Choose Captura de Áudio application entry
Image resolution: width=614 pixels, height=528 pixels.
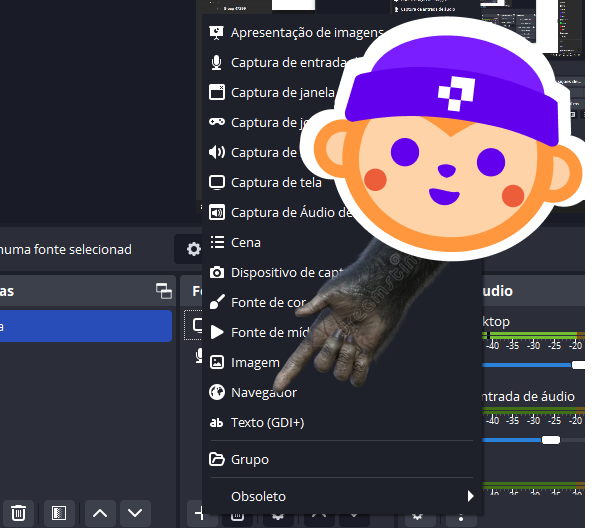pos(292,213)
